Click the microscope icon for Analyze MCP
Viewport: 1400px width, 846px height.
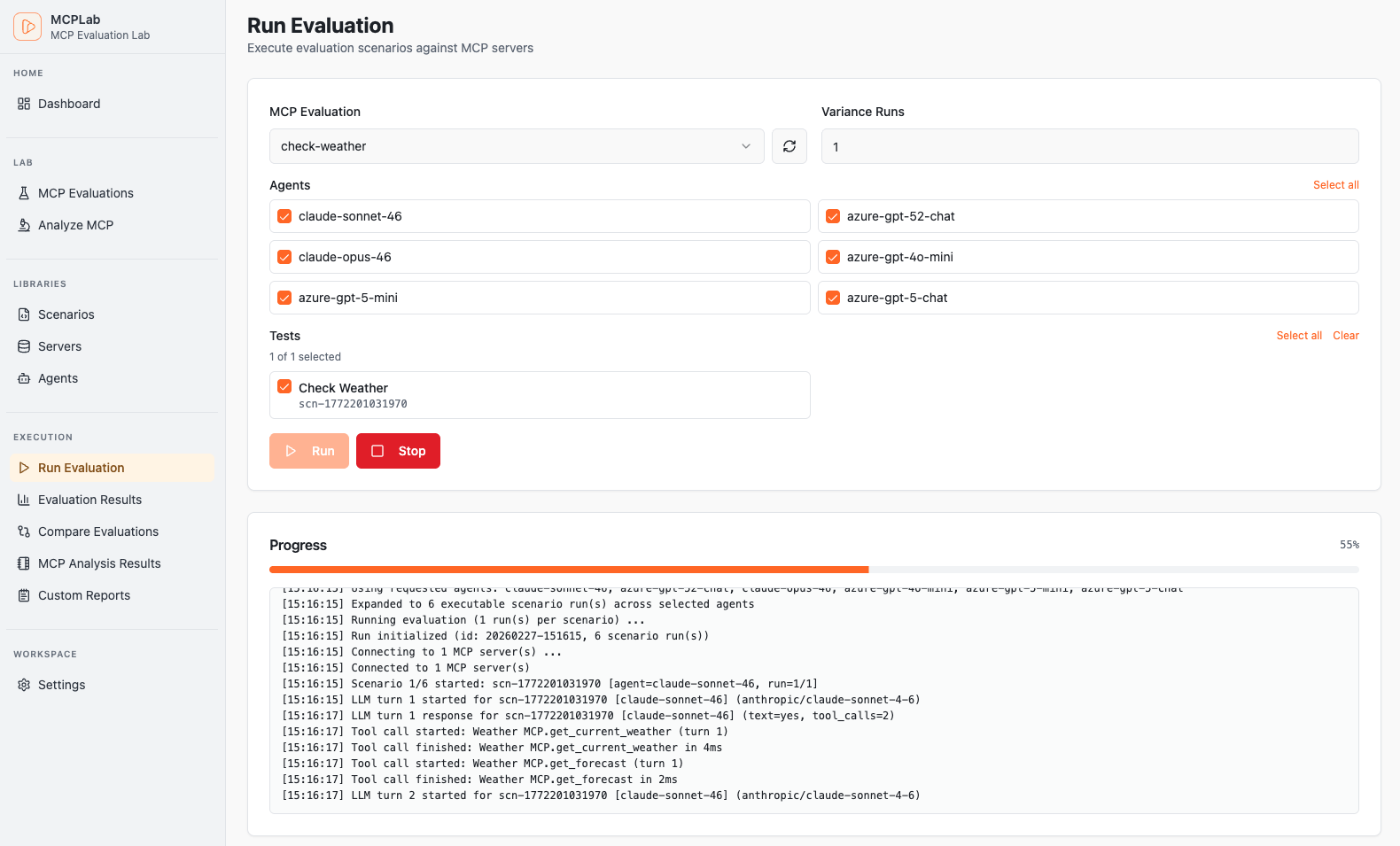point(24,225)
